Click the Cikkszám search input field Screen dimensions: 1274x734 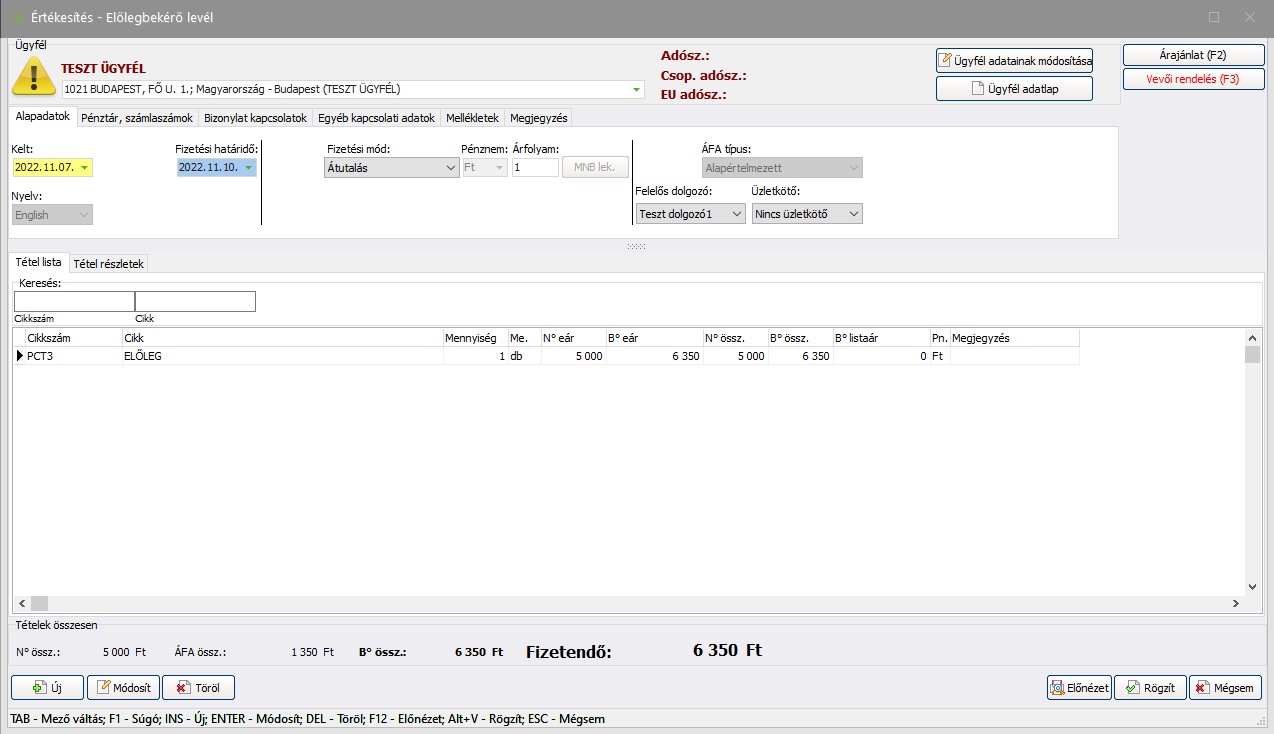(x=74, y=302)
